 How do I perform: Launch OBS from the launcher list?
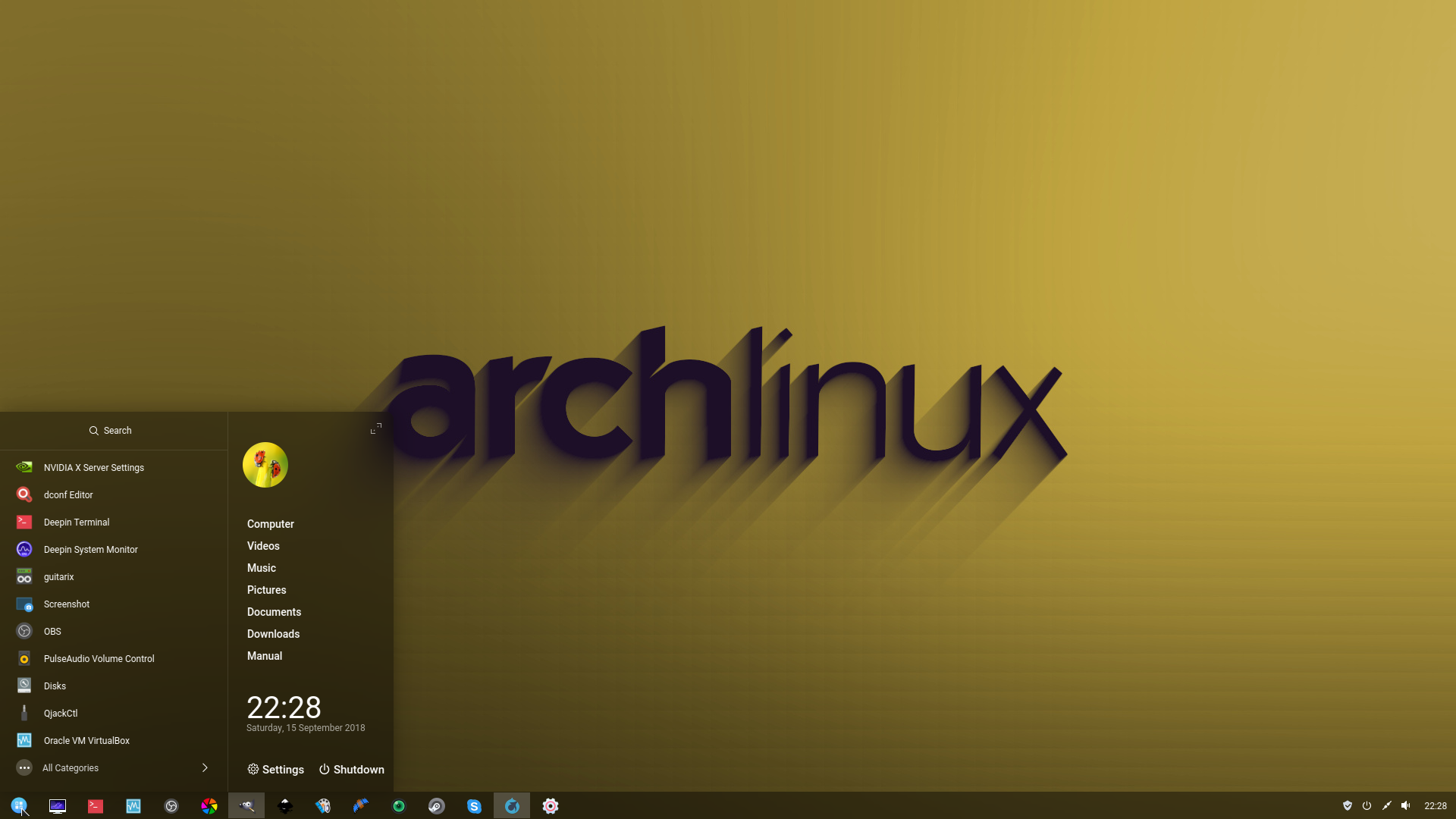(114, 631)
